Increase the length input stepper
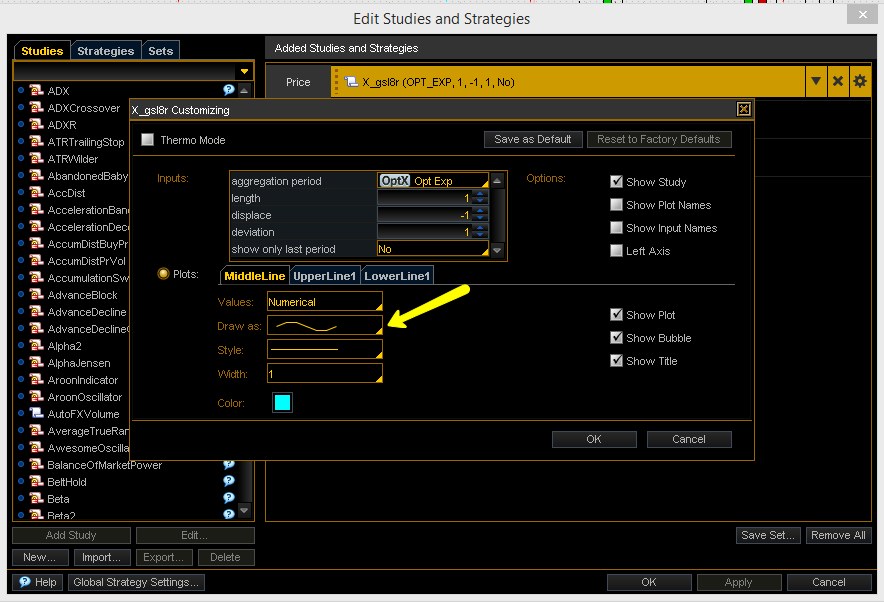The width and height of the screenshot is (884, 602). (x=480, y=194)
